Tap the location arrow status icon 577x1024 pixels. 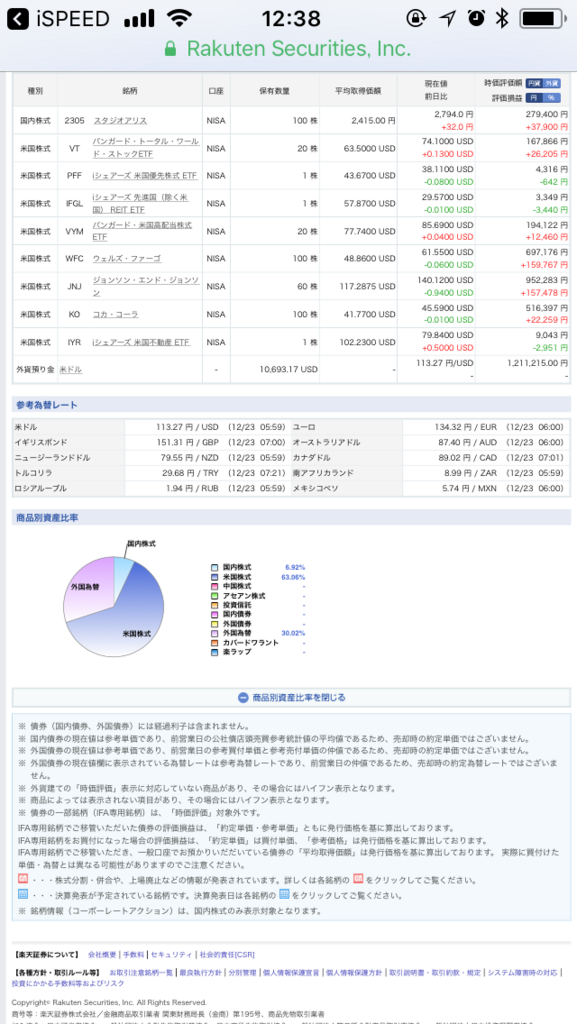click(x=447, y=18)
